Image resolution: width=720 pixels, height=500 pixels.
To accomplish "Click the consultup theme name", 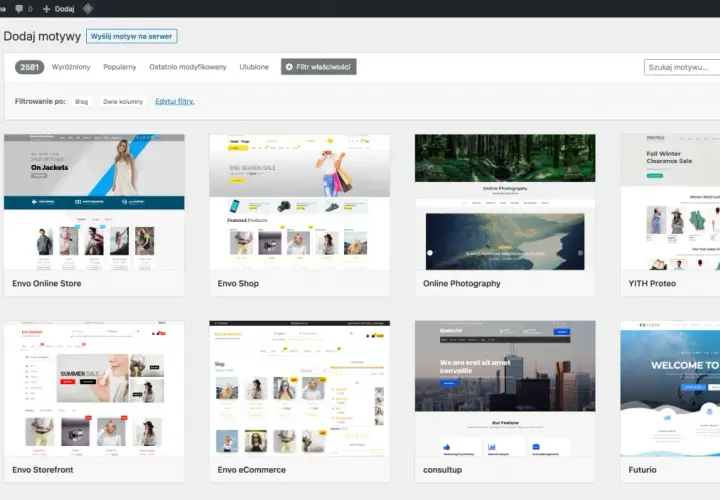I will [443, 470].
